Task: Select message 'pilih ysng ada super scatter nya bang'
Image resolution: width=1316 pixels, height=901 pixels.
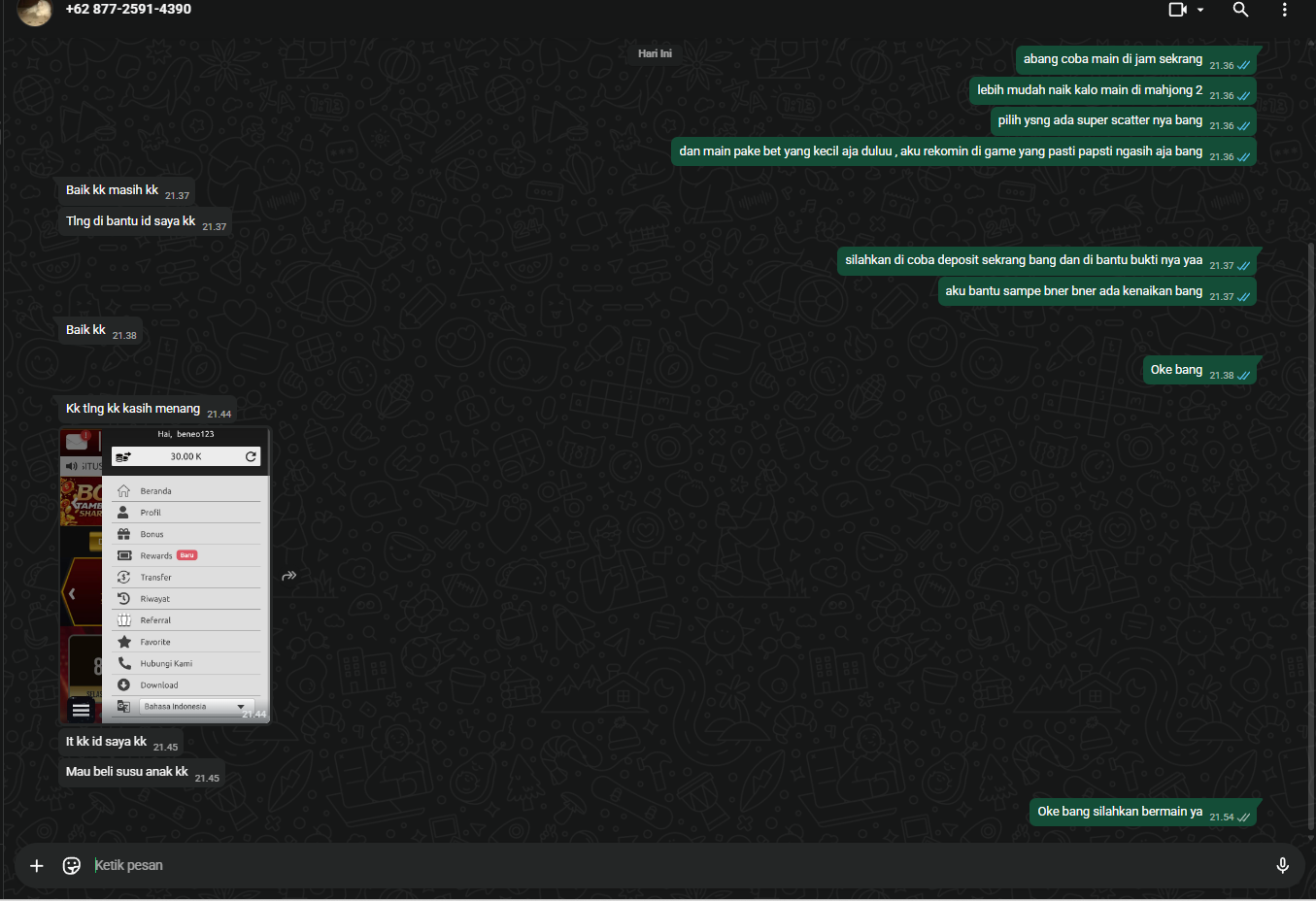Action: [1100, 120]
